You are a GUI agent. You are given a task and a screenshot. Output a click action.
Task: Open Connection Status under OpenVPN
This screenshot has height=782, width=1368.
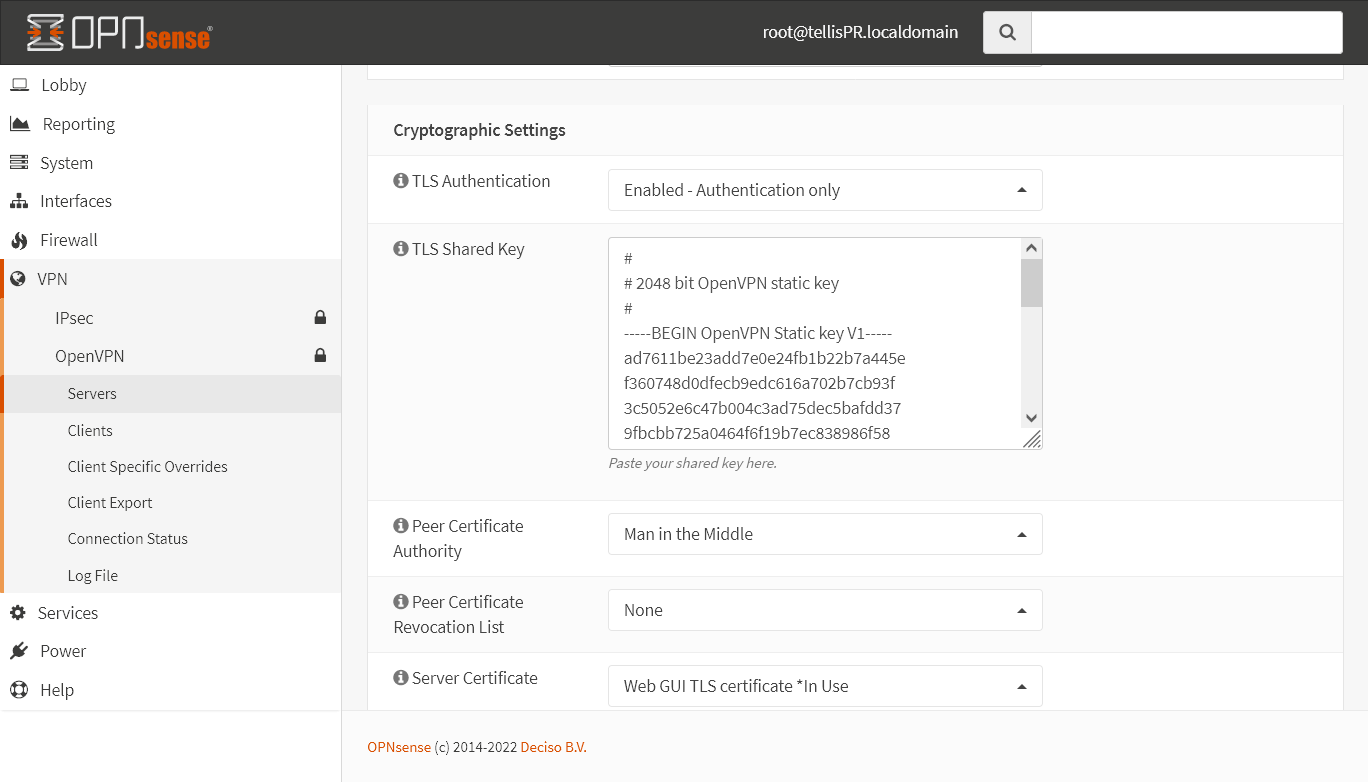coord(127,538)
